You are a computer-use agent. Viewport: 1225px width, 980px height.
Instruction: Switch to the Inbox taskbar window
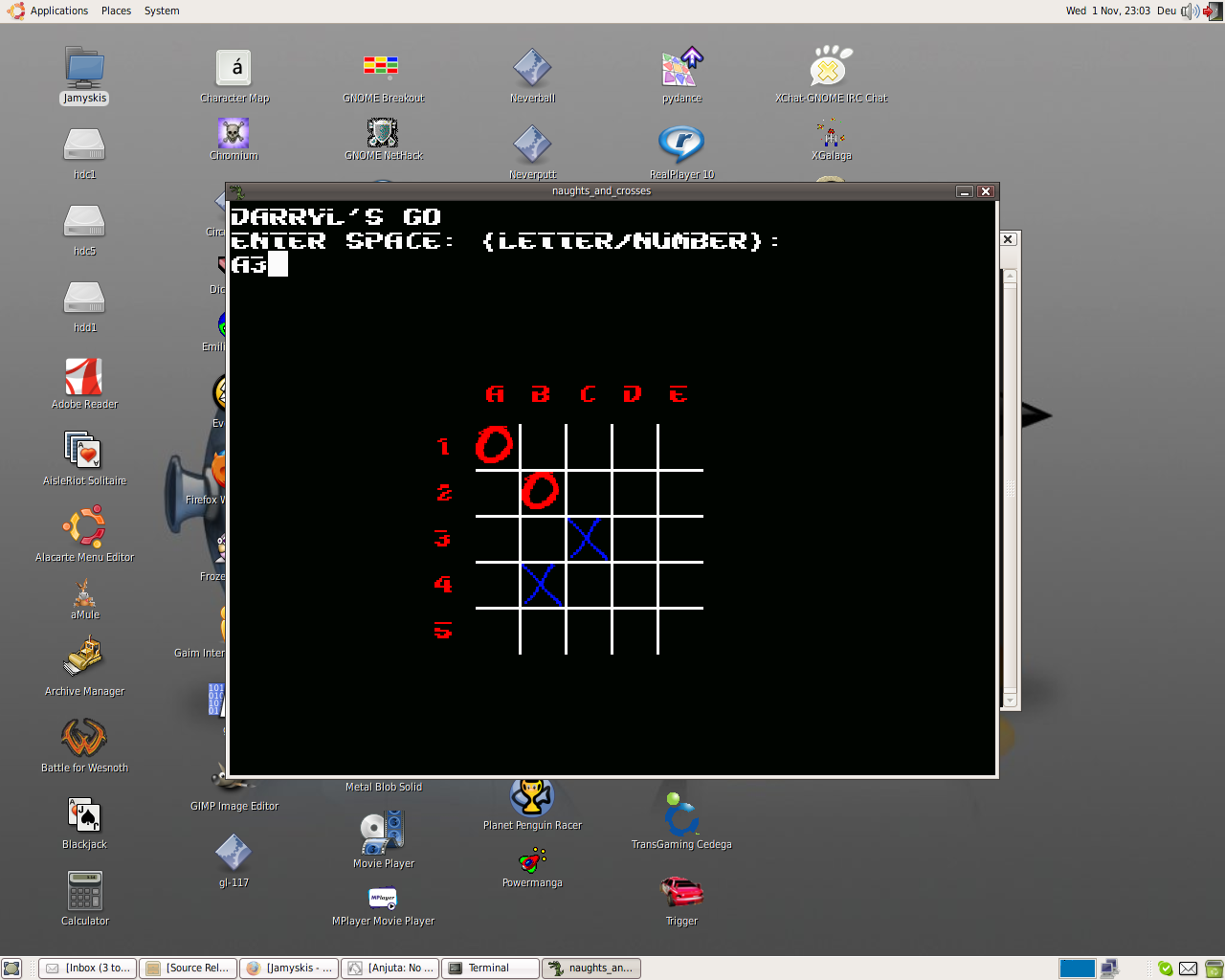coord(88,969)
